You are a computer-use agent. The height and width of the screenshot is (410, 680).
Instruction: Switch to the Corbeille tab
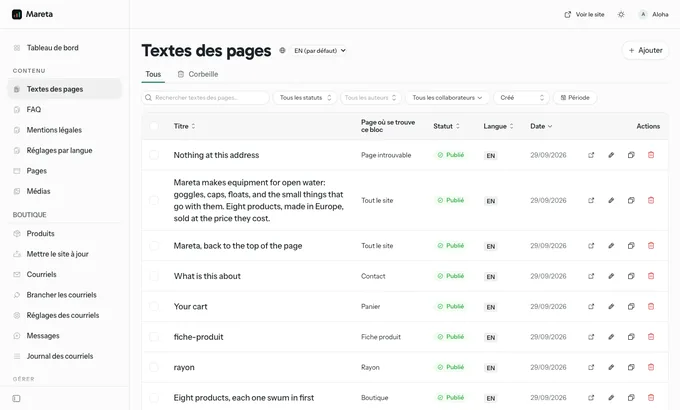tap(198, 74)
